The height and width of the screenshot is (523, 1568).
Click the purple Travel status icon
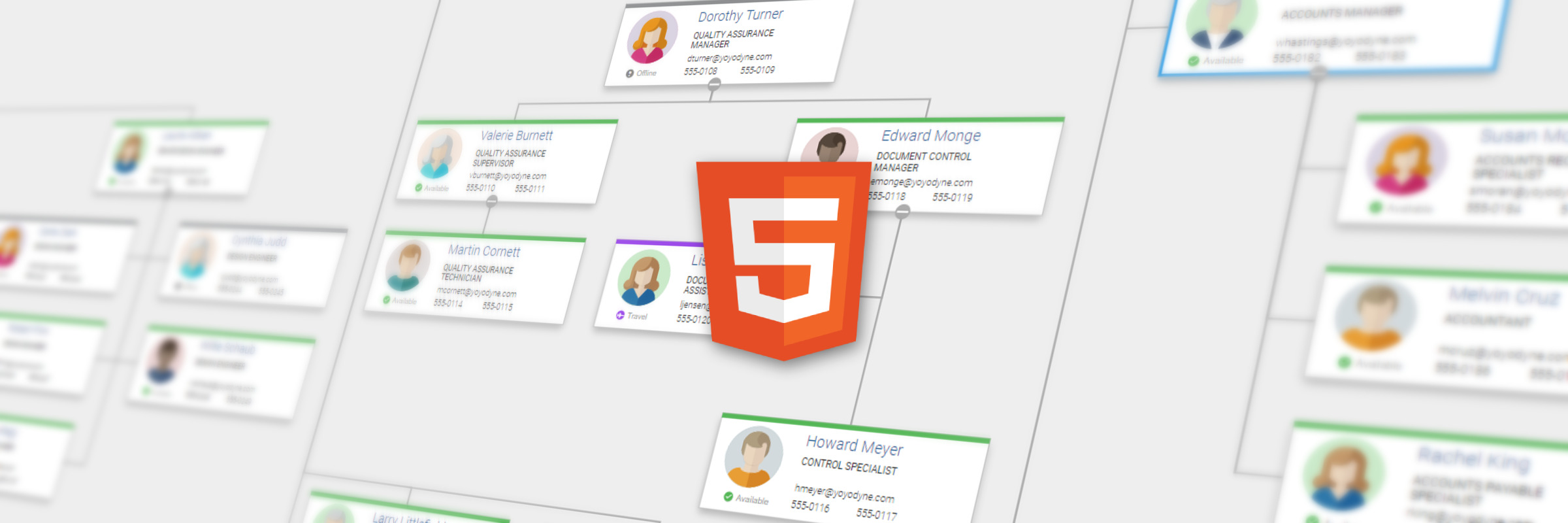tap(620, 315)
